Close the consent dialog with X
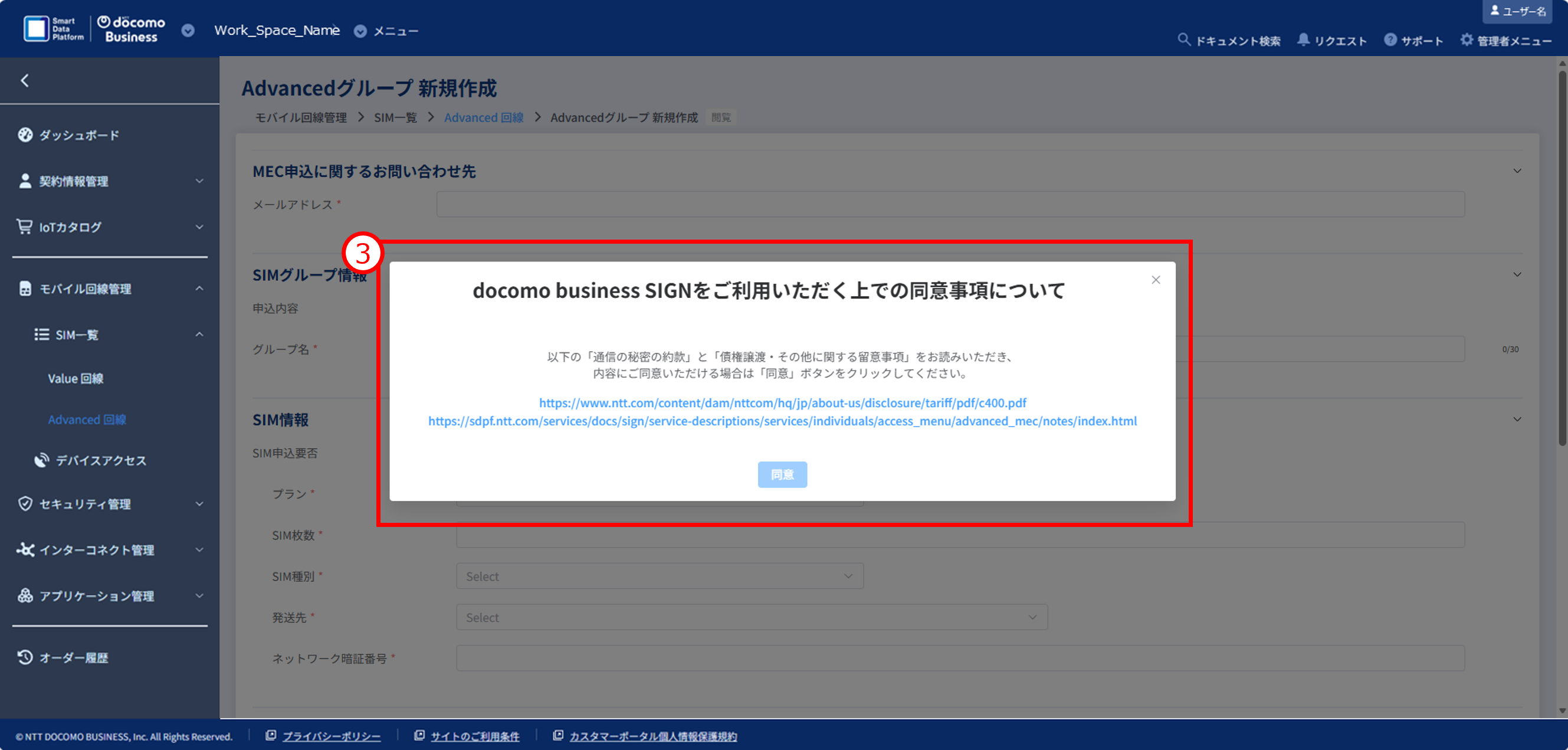This screenshot has width=1568, height=750. [x=1155, y=280]
